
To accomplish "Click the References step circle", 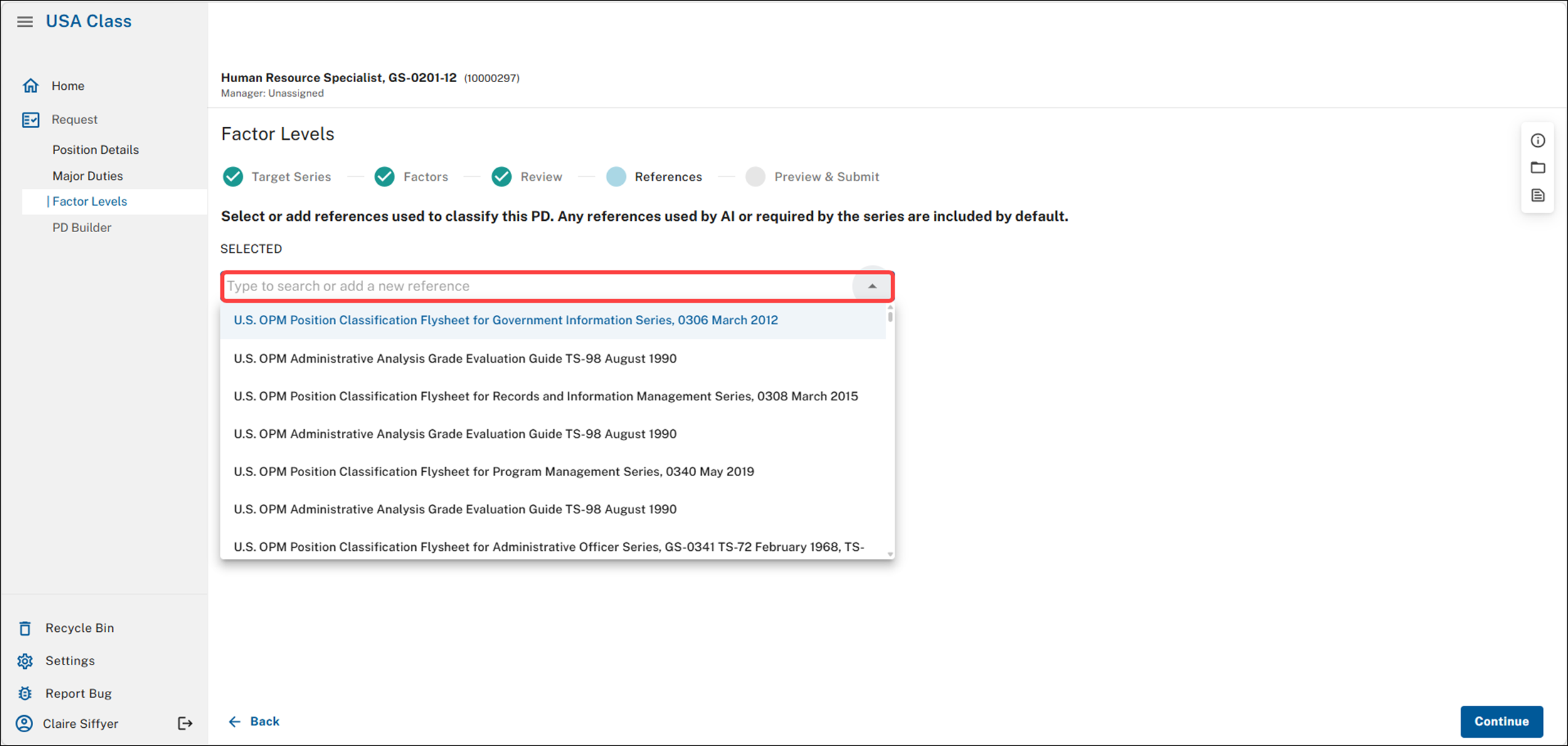I will (x=617, y=177).
